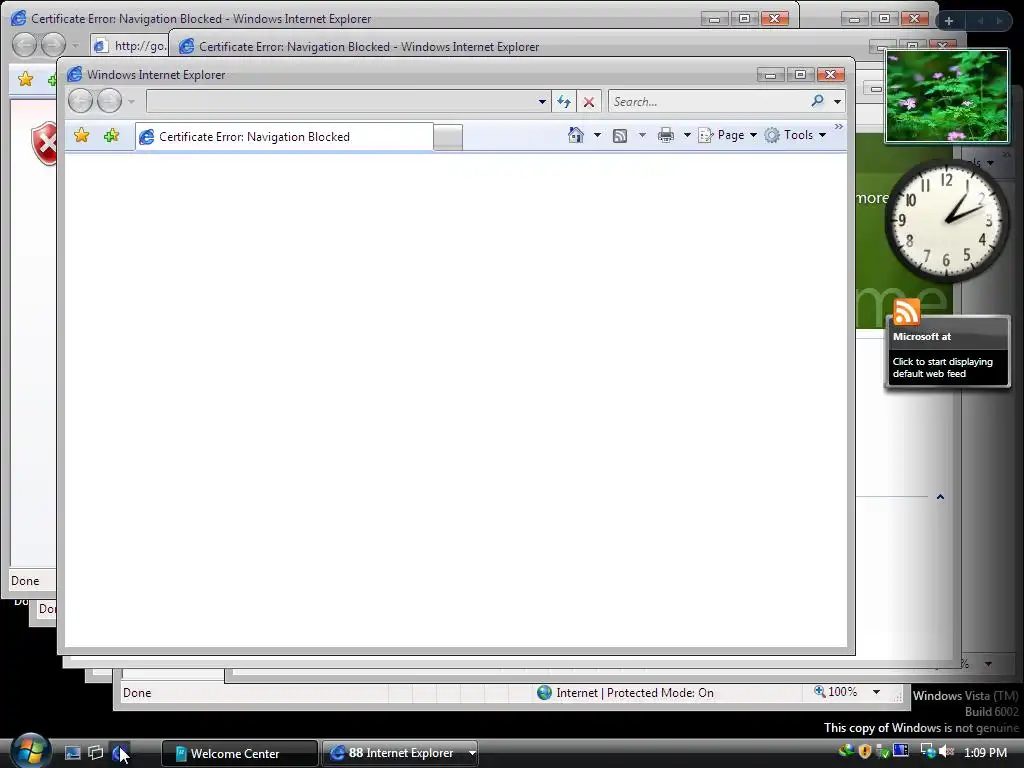Click the network icon in the system tray

(x=928, y=752)
